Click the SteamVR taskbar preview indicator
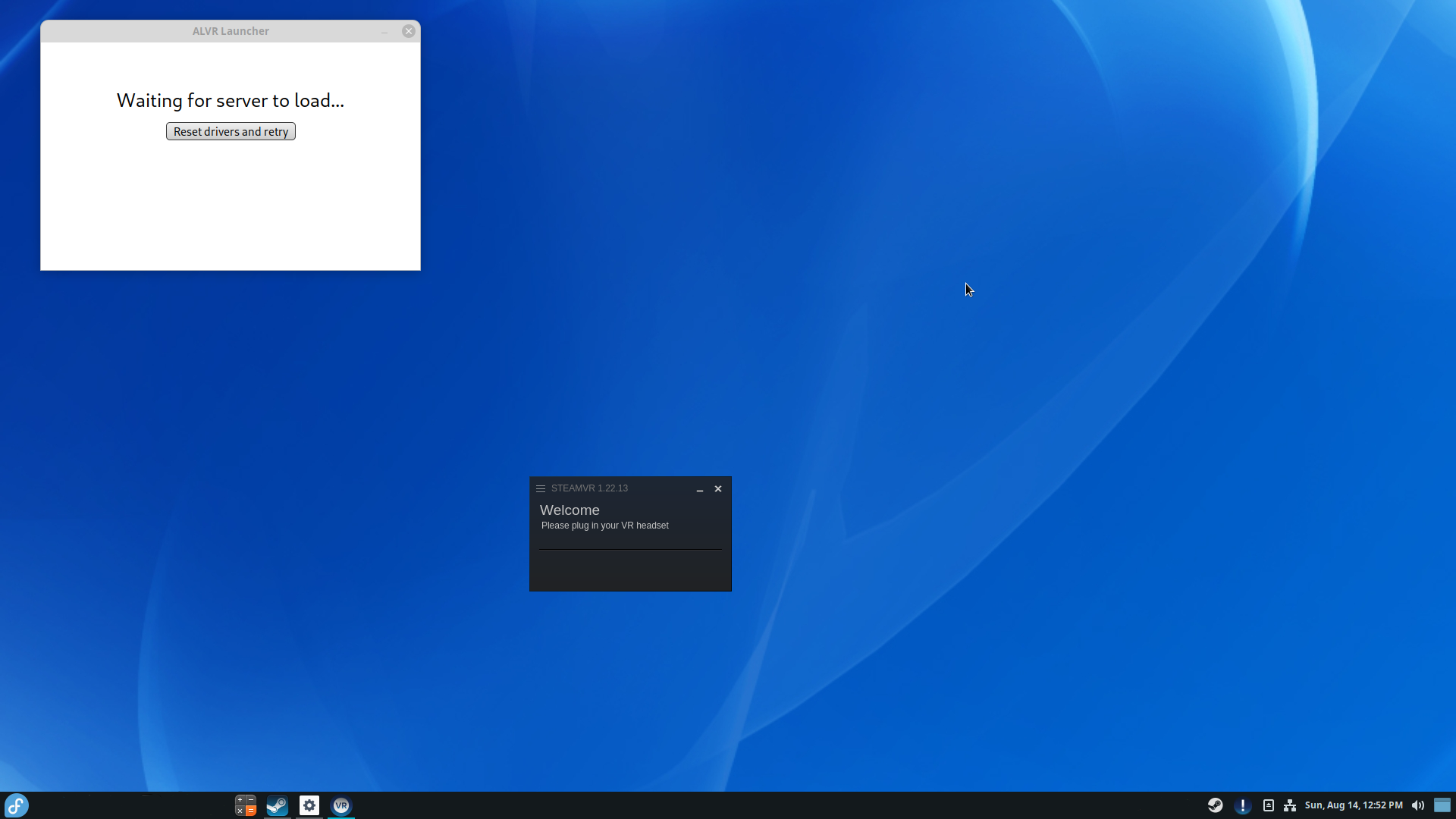Screen dimensions: 1456x819 (341, 817)
